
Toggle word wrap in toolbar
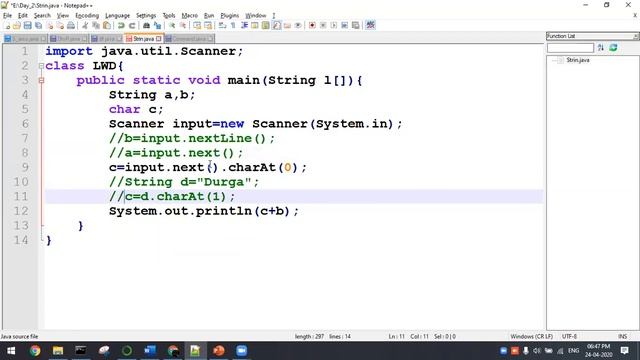pos(222,25)
